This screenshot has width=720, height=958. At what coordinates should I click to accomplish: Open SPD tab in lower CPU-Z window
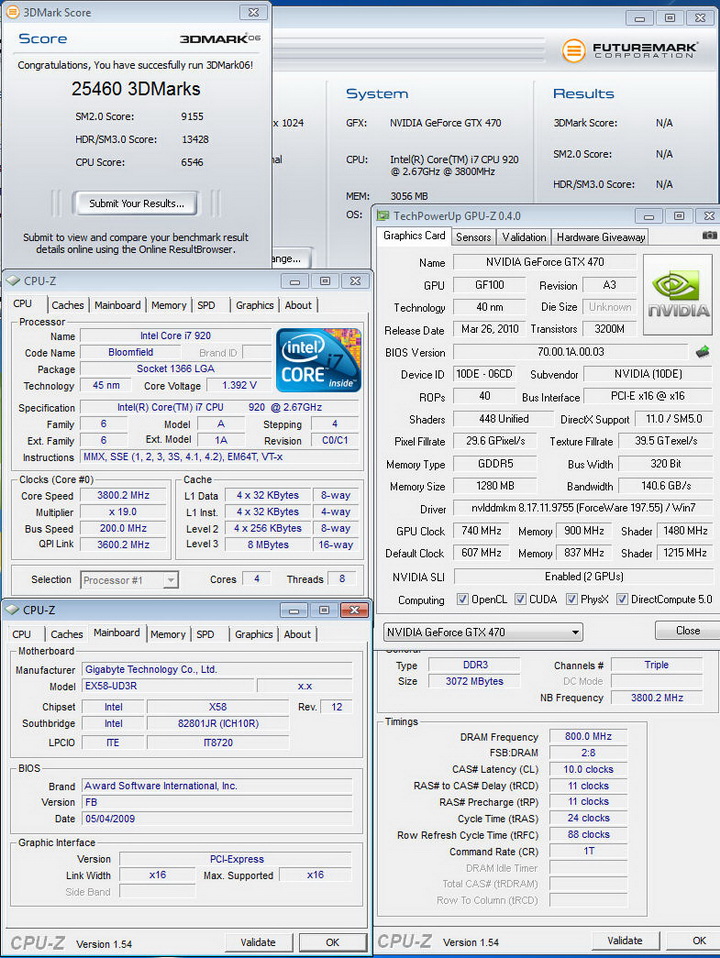(x=205, y=634)
